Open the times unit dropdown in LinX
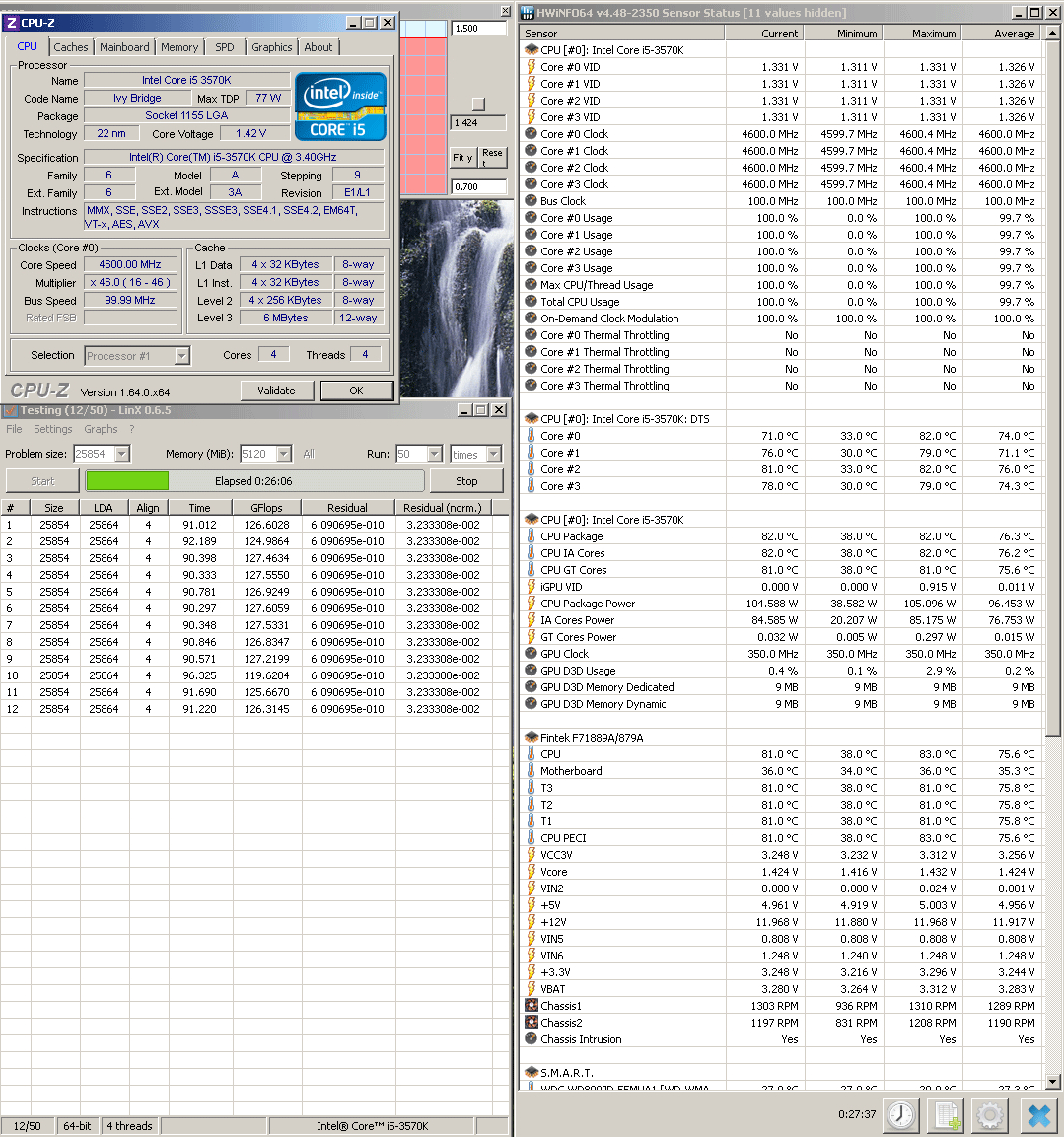The width and height of the screenshot is (1064, 1137). pos(494,454)
